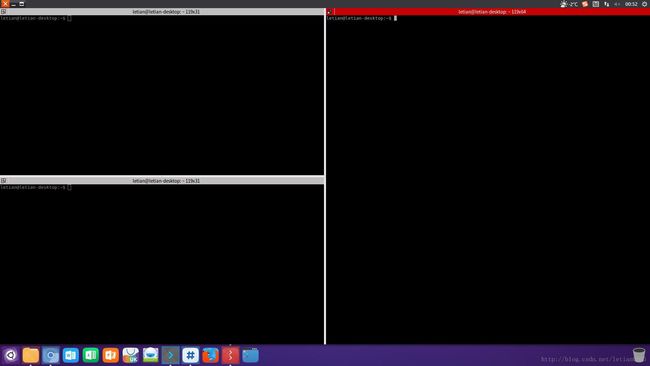Open the keyboard layout tray icon
Screen dimensions: 650x366
[596, 4]
